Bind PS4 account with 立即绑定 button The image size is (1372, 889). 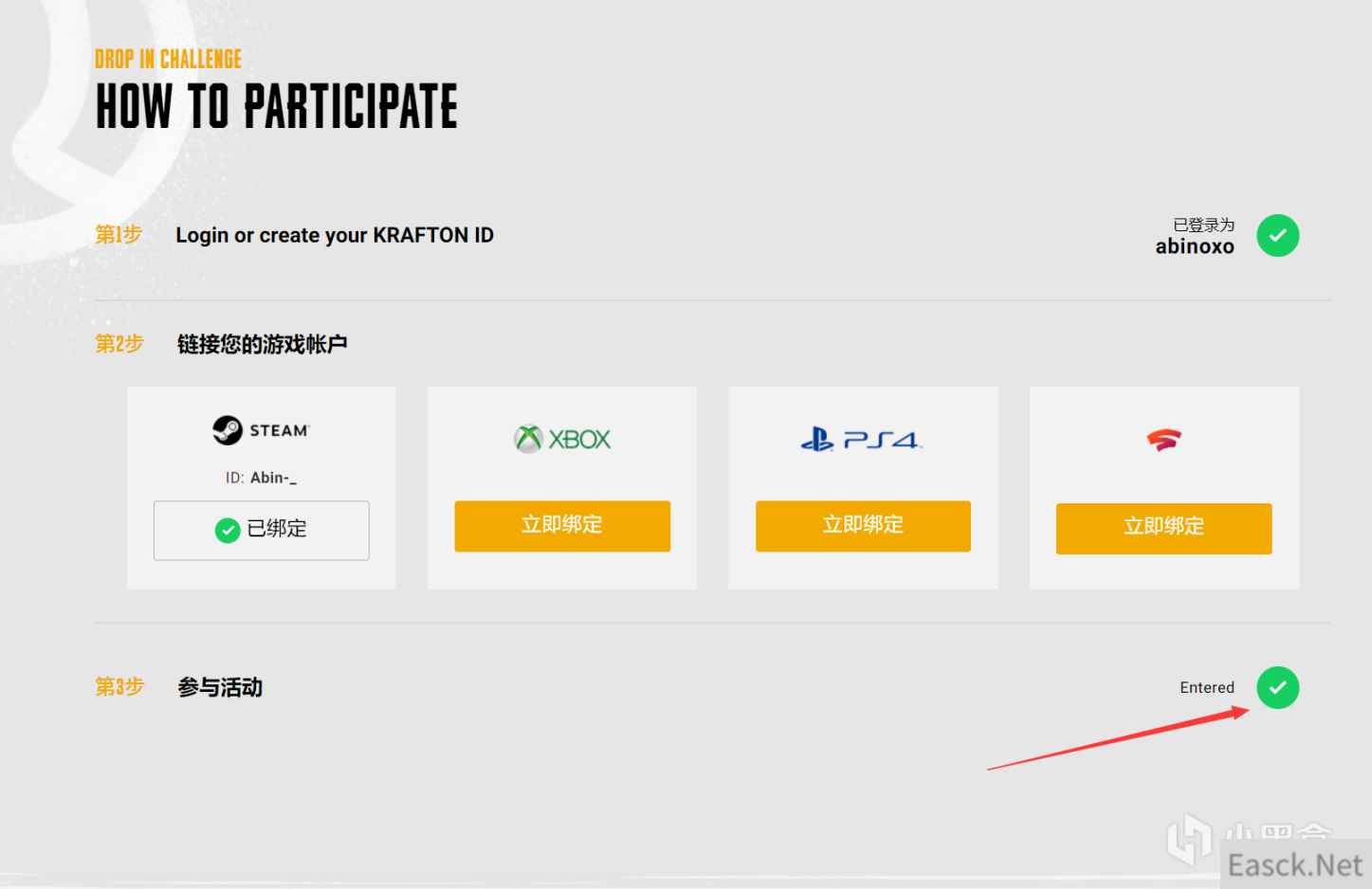863,526
